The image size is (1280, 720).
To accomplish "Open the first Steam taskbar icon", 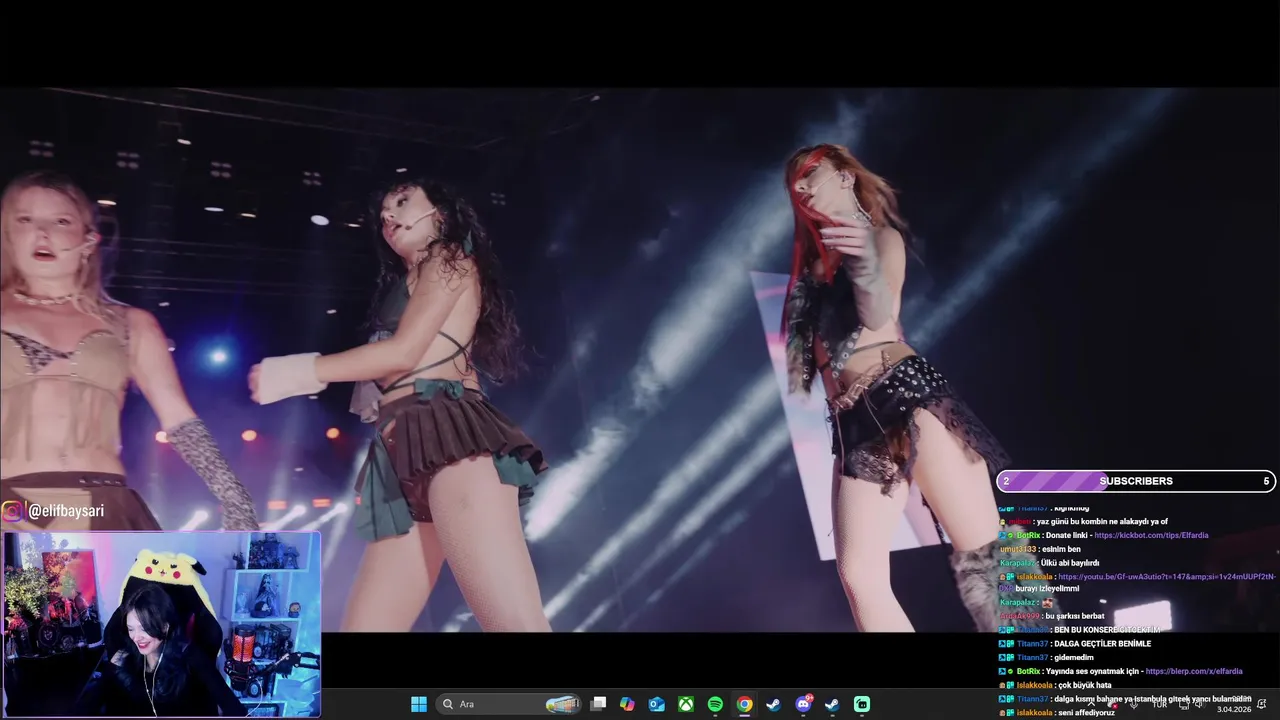I will pyautogui.click(x=773, y=704).
